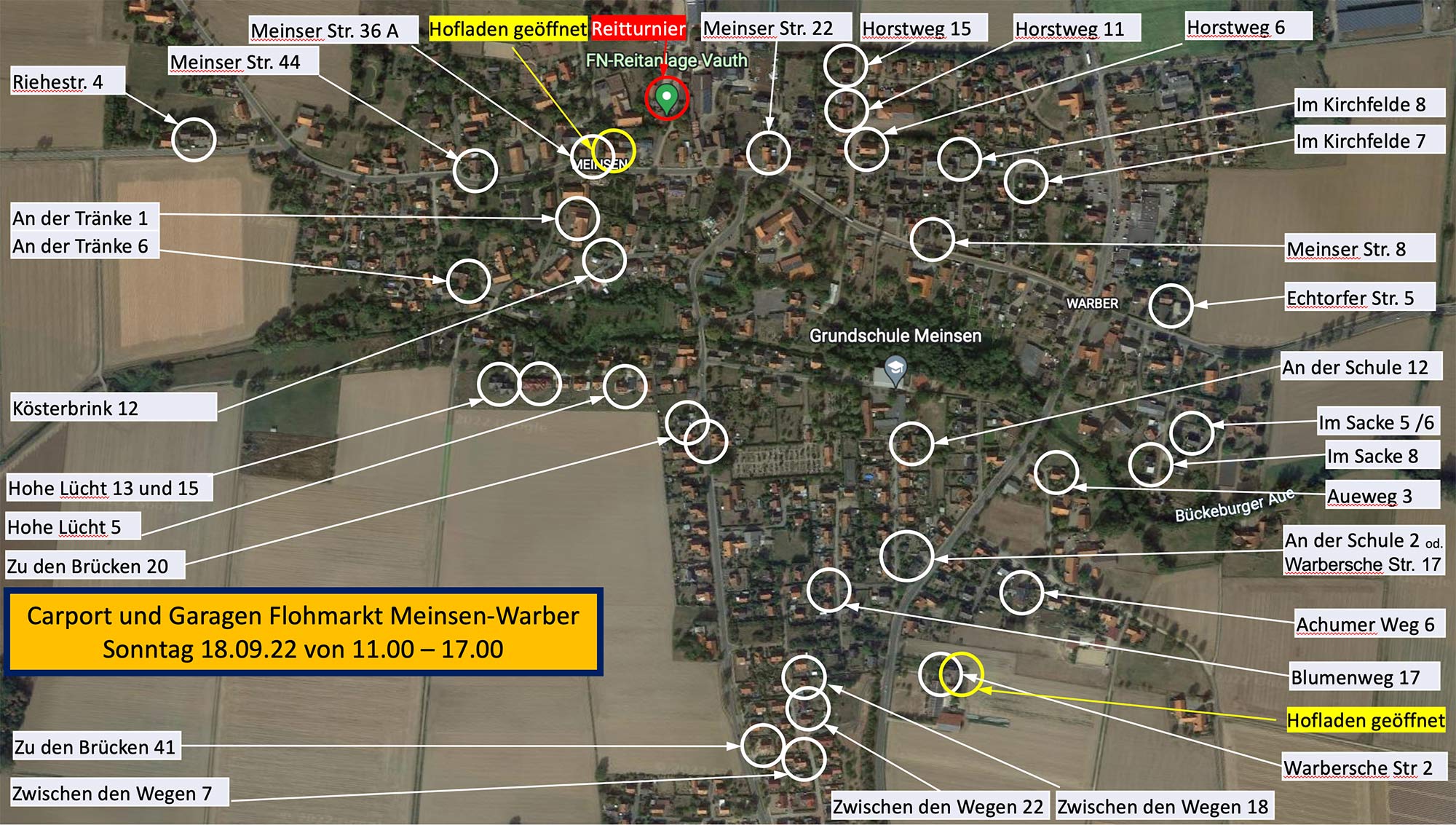Image resolution: width=1456 pixels, height=825 pixels.
Task: Click the yellow circle marker near Warbersche Str 2
Action: pyautogui.click(x=961, y=674)
